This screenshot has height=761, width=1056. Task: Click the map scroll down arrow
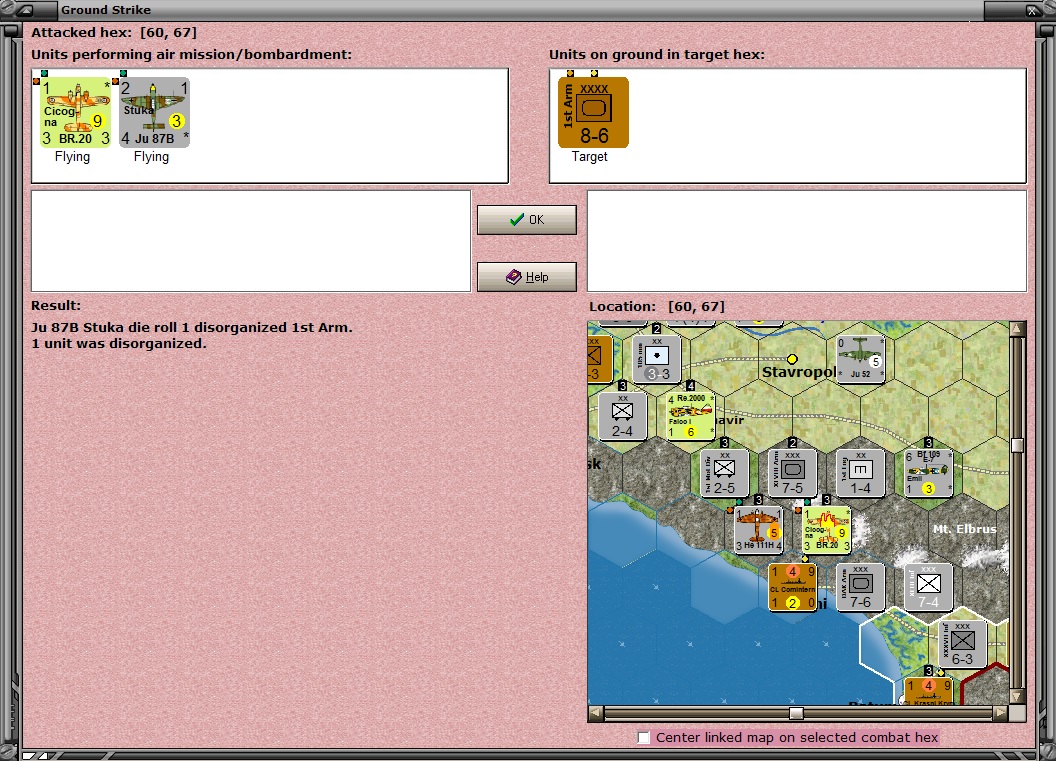(x=1018, y=696)
